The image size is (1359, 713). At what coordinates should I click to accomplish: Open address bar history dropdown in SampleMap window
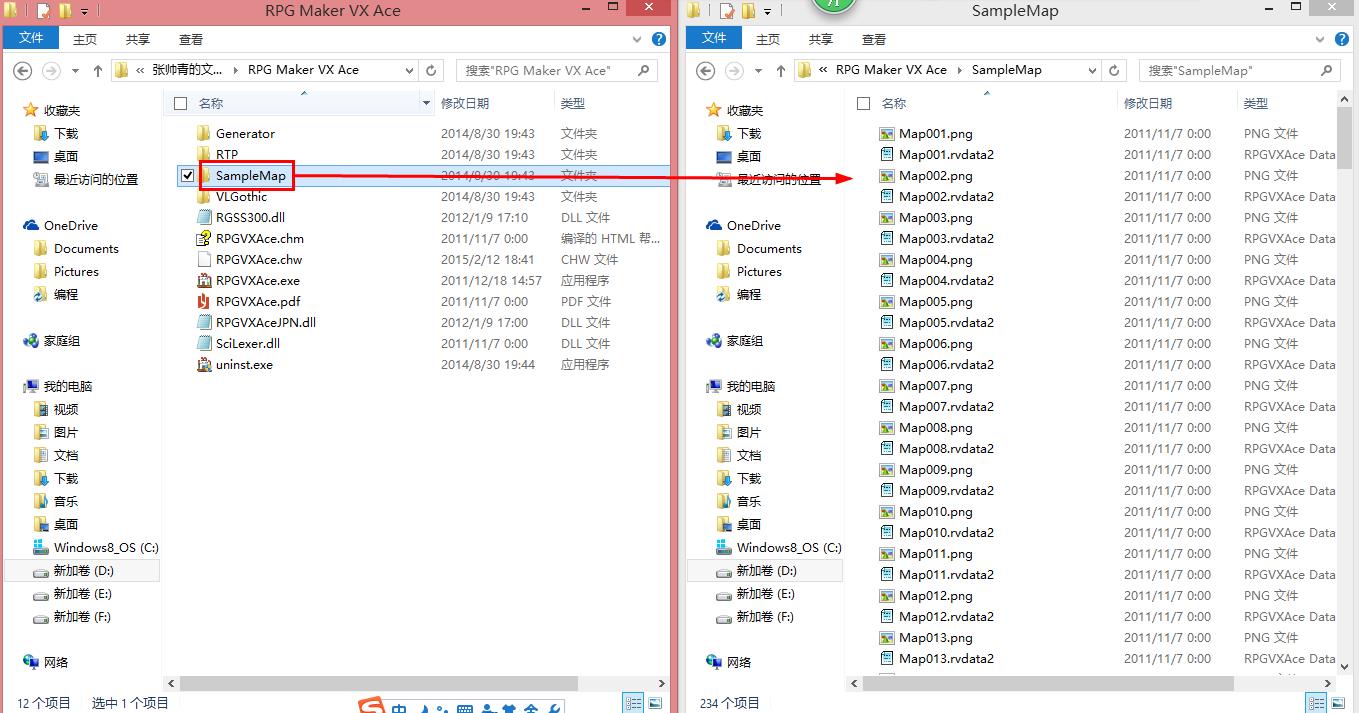(x=1092, y=70)
